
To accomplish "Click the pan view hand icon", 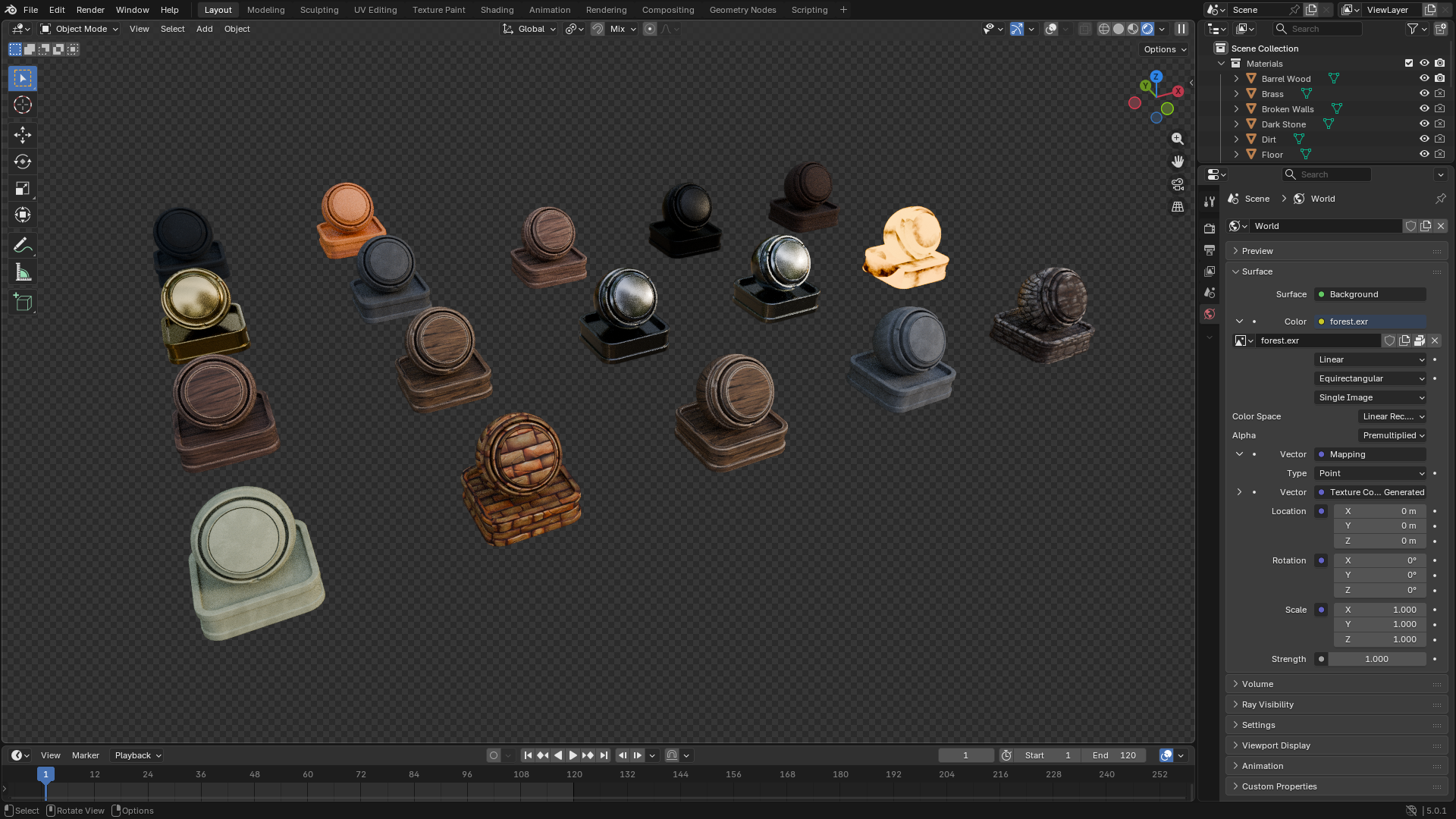I will pos(1178,162).
